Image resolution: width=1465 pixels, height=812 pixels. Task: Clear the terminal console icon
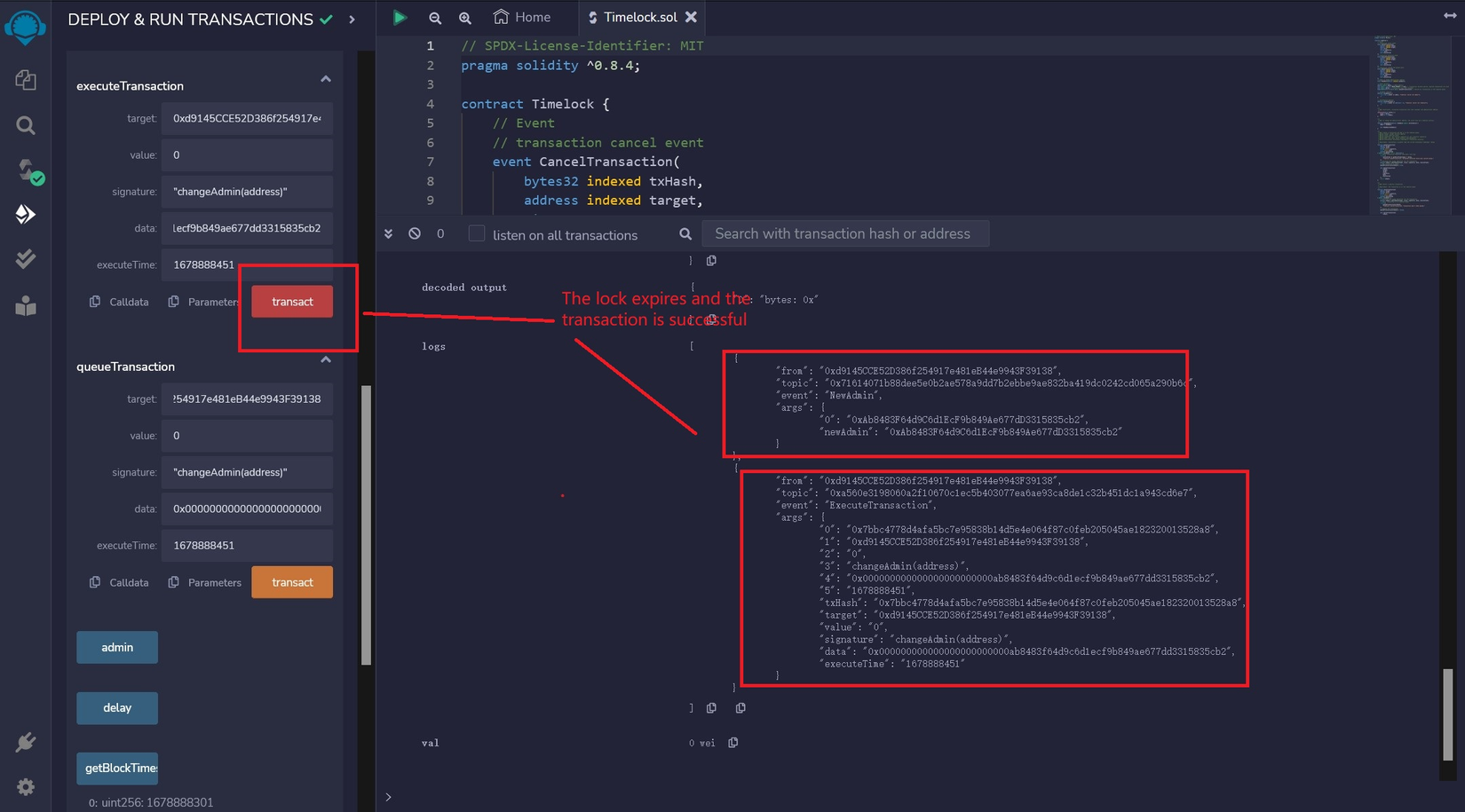point(415,233)
